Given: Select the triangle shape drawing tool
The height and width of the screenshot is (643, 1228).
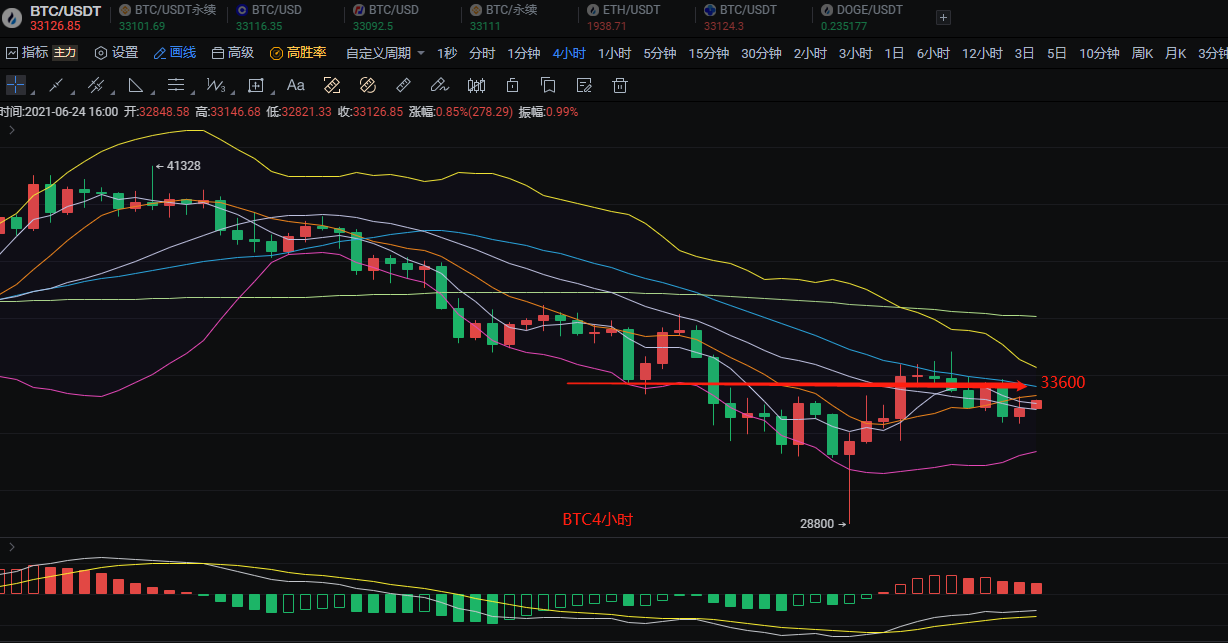Looking at the screenshot, I should pyautogui.click(x=136, y=85).
